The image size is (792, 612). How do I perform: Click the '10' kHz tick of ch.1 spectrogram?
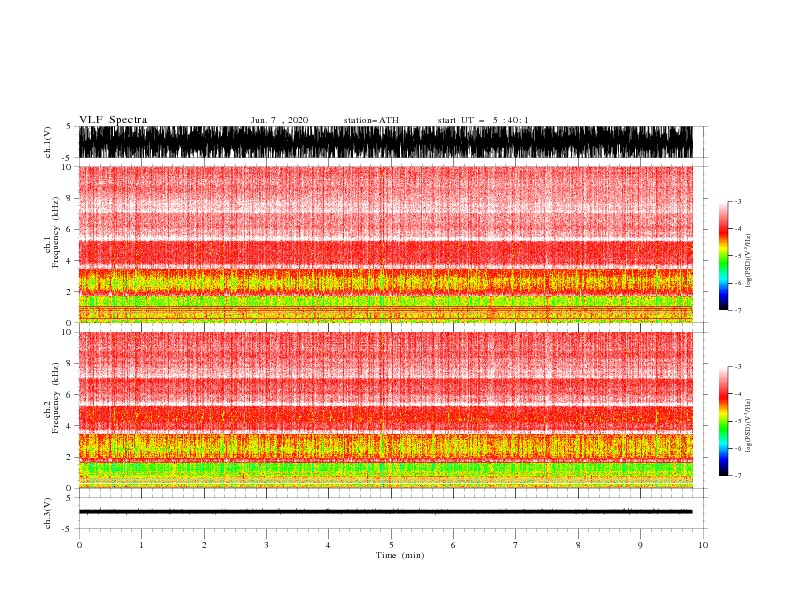coord(67,167)
